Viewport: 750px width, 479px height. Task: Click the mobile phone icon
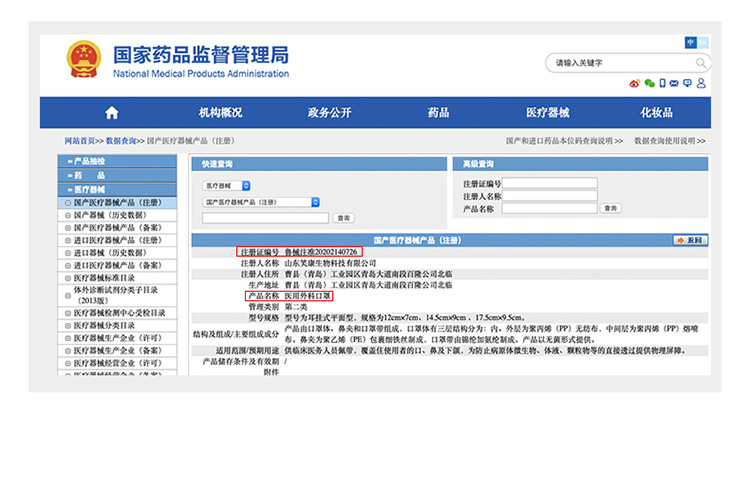click(661, 83)
